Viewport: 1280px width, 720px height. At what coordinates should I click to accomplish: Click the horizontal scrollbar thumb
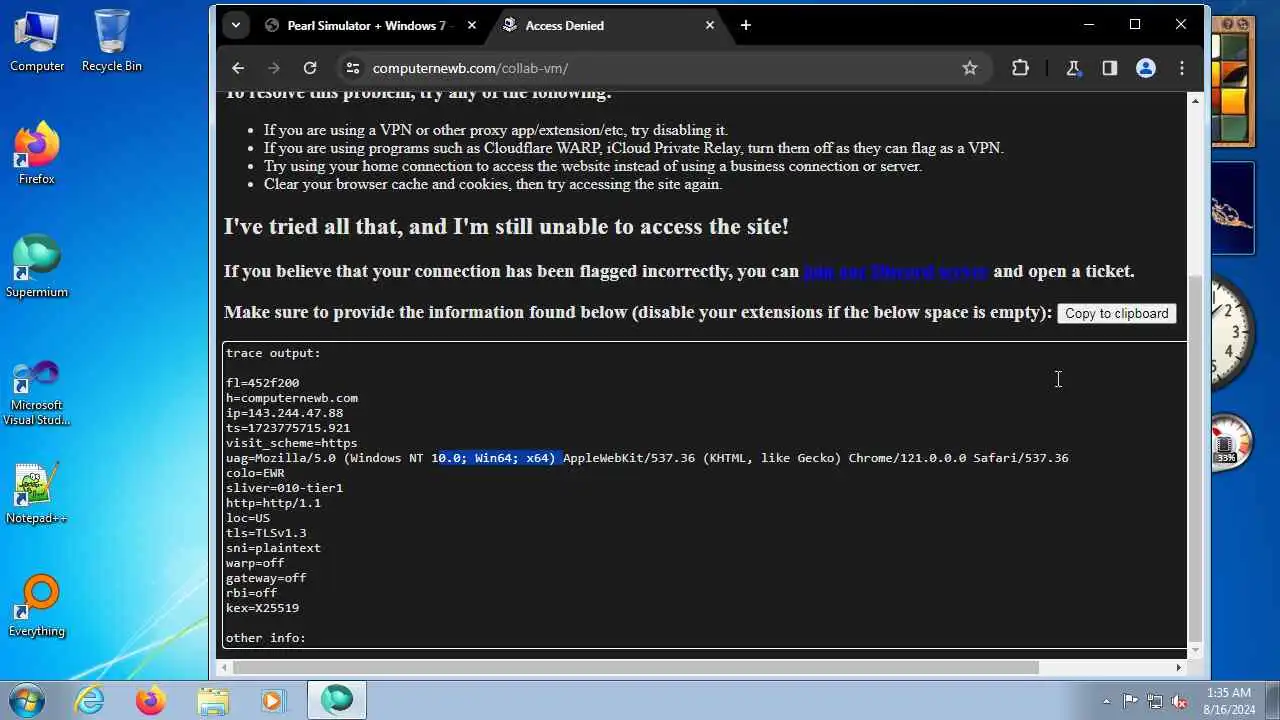point(635,668)
